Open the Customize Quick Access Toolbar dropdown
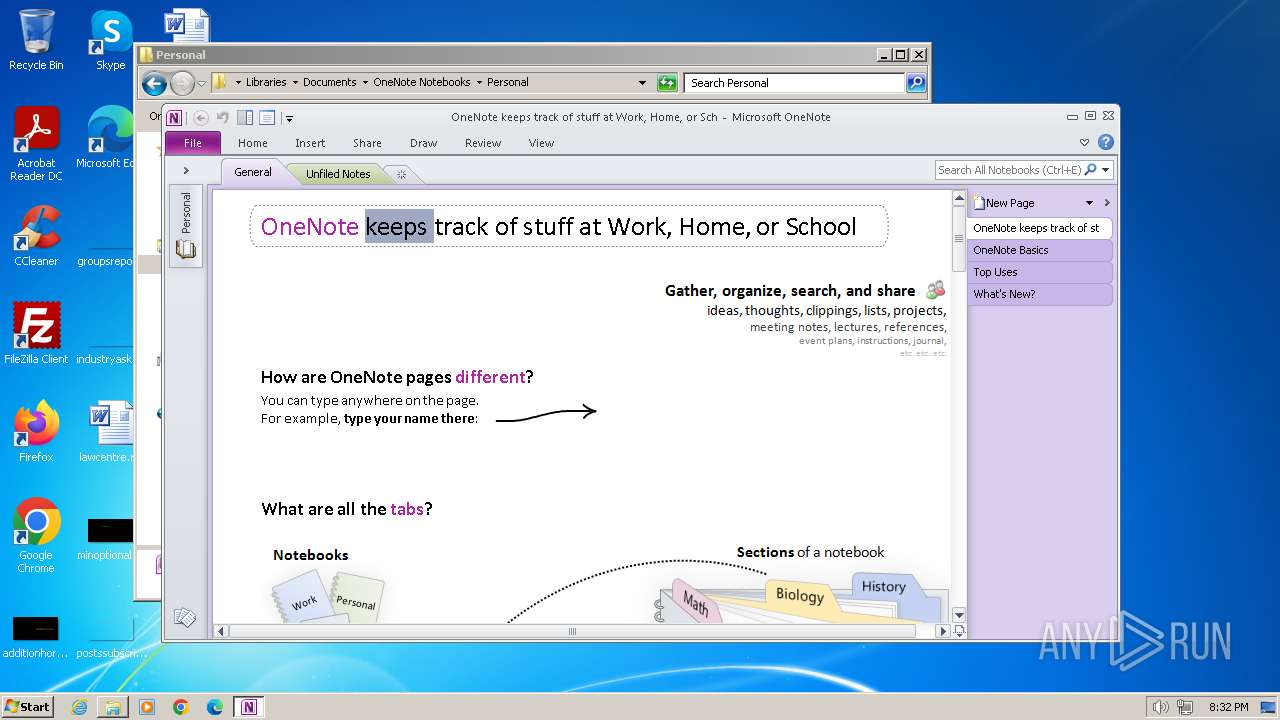Viewport: 1280px width, 720px height. pos(289,118)
